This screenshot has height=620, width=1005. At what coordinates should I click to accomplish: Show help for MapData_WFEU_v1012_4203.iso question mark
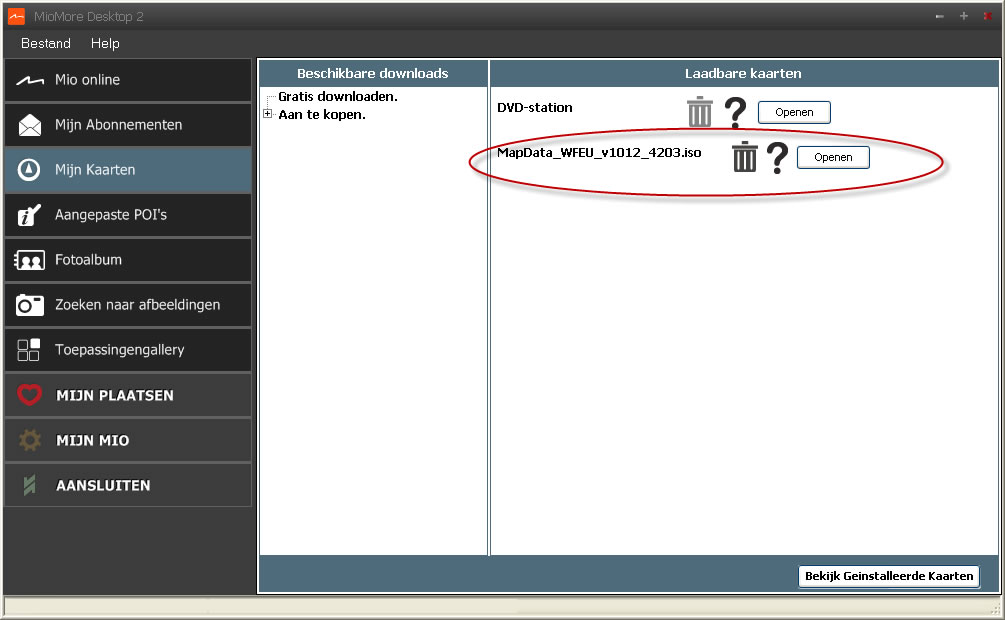pyautogui.click(x=777, y=158)
